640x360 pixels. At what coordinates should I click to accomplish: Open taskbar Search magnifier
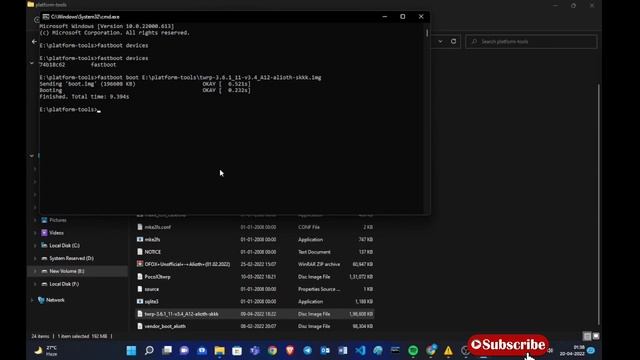tap(149, 350)
